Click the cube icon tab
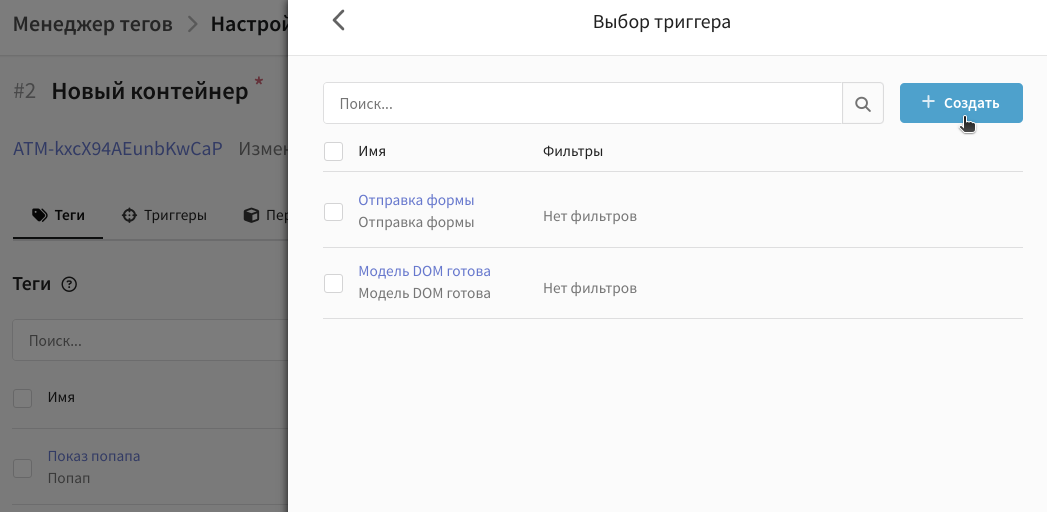 tap(252, 215)
